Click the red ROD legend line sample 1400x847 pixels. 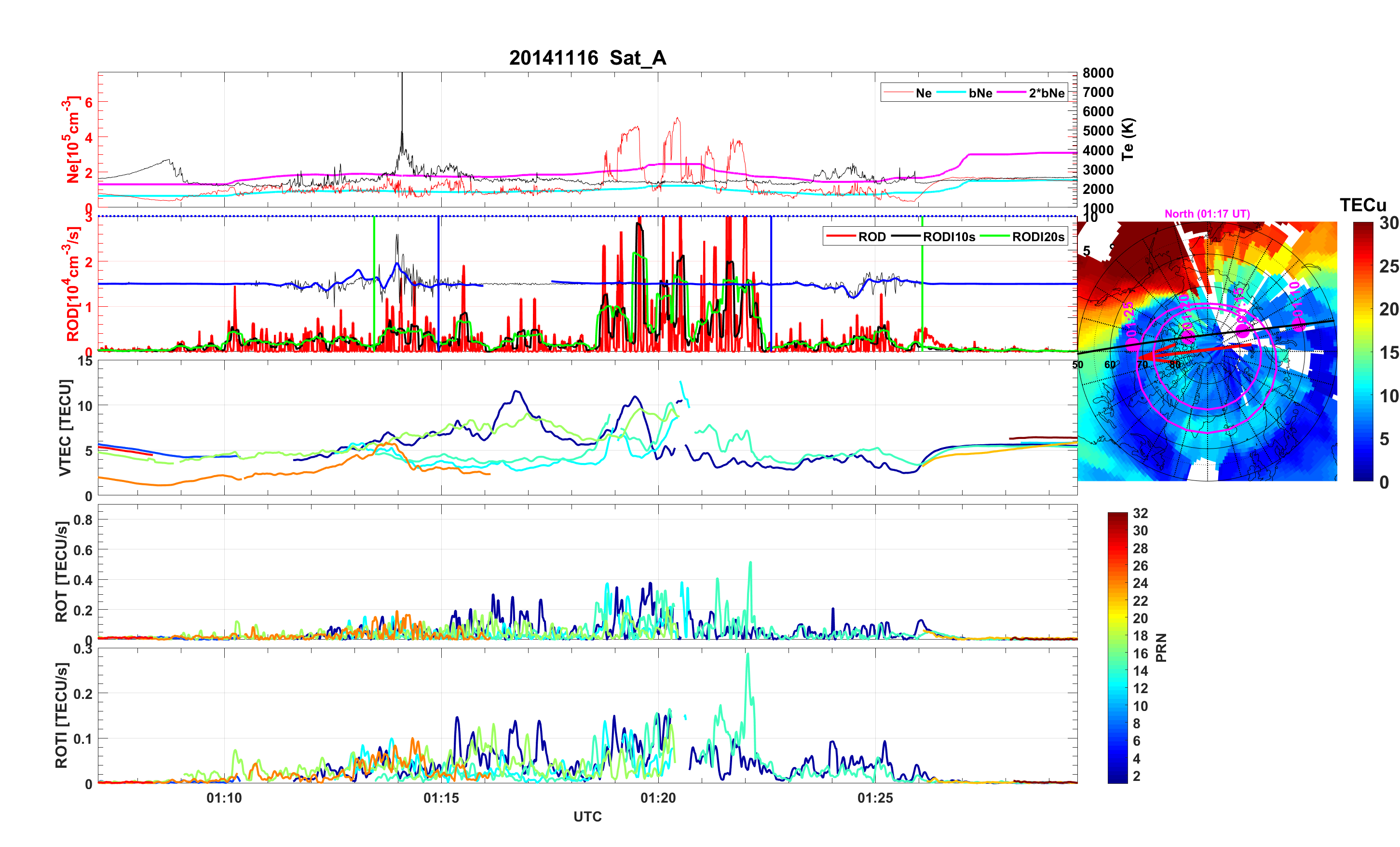pos(841,236)
